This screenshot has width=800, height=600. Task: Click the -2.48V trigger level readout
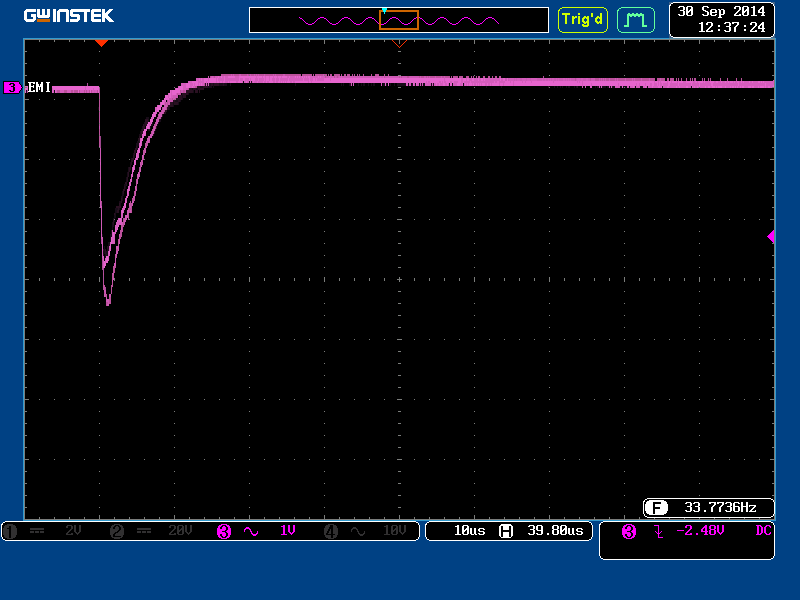coord(700,531)
